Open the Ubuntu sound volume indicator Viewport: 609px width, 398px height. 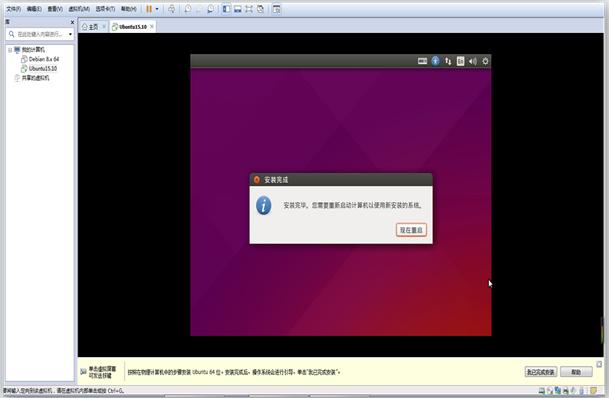tap(473, 61)
